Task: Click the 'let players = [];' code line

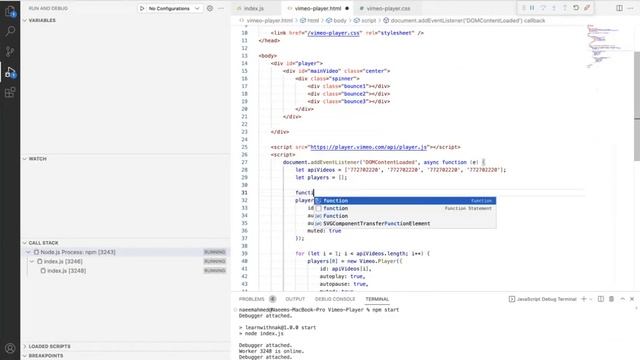Action: click(x=321, y=178)
